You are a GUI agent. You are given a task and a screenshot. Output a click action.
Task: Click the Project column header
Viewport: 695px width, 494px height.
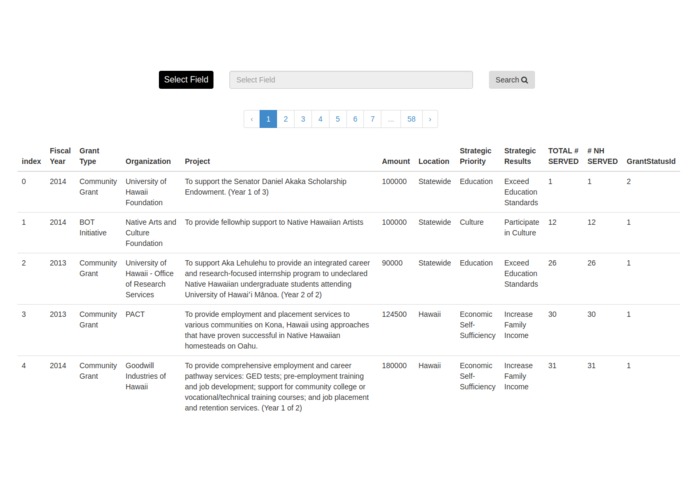[x=197, y=161]
